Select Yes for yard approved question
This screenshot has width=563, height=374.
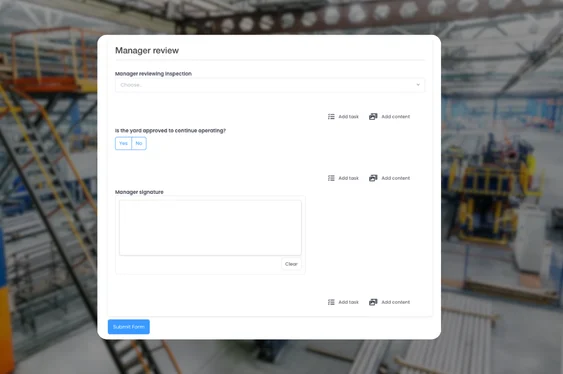click(123, 143)
